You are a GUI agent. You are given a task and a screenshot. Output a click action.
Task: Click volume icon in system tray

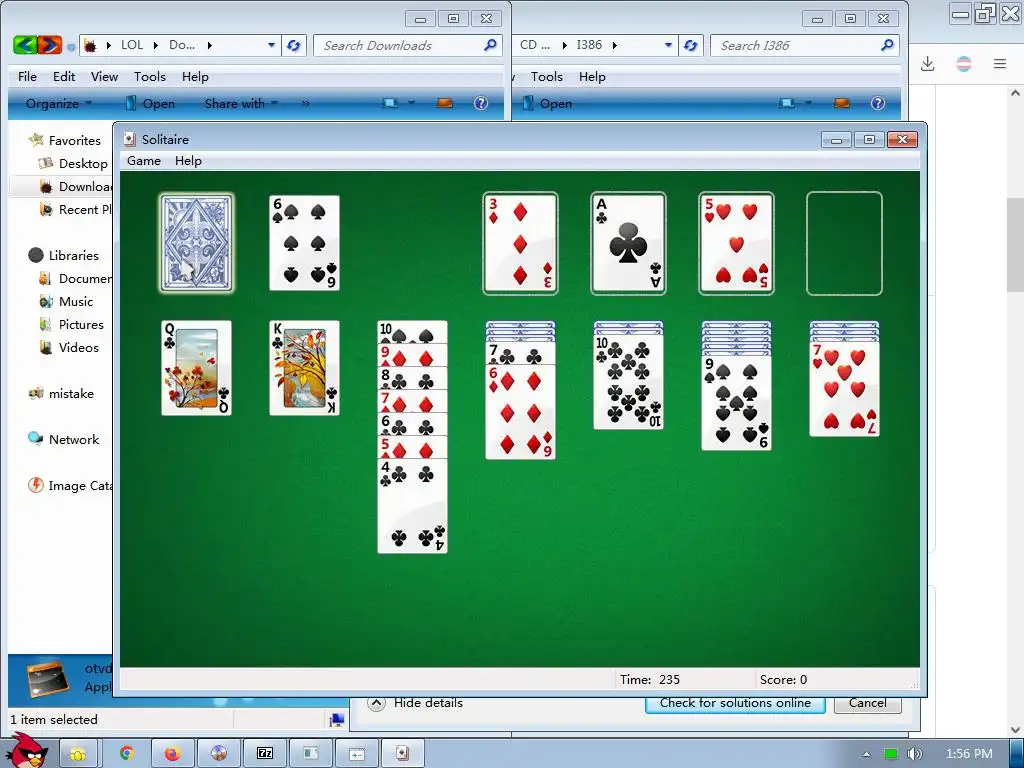click(914, 754)
